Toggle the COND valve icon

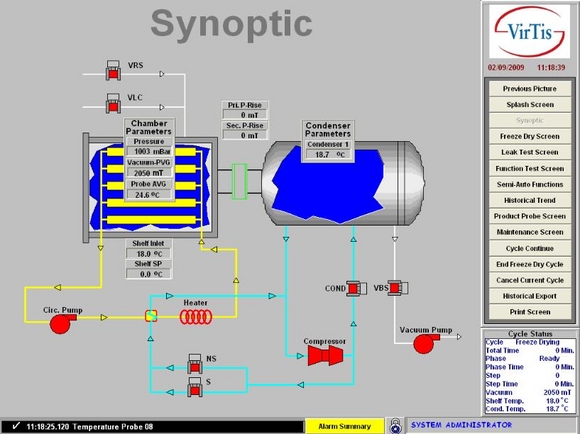pyautogui.click(x=357, y=288)
